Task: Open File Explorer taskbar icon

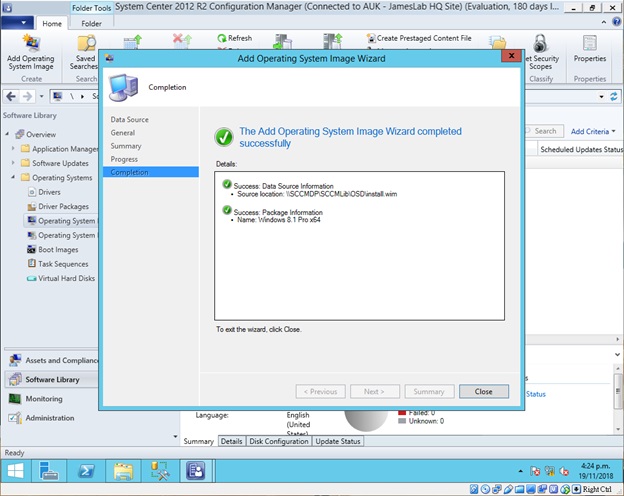Action: [123, 471]
